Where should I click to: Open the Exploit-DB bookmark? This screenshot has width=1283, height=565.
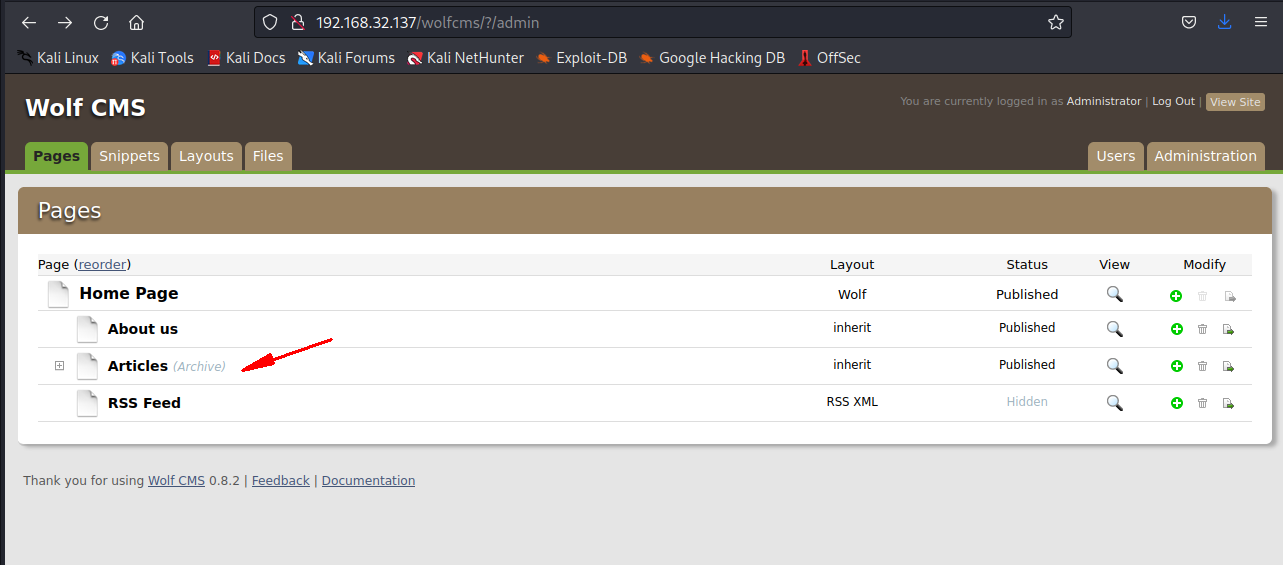click(x=581, y=58)
